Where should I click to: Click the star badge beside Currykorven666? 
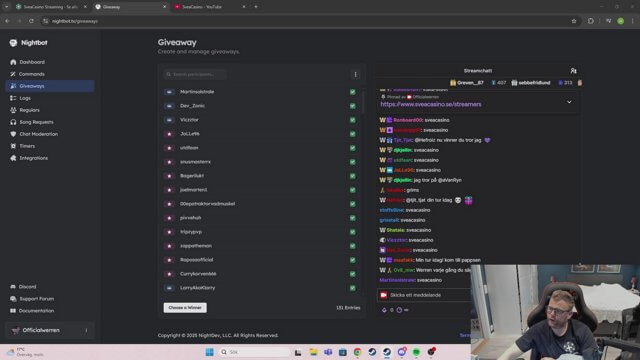pos(169,274)
